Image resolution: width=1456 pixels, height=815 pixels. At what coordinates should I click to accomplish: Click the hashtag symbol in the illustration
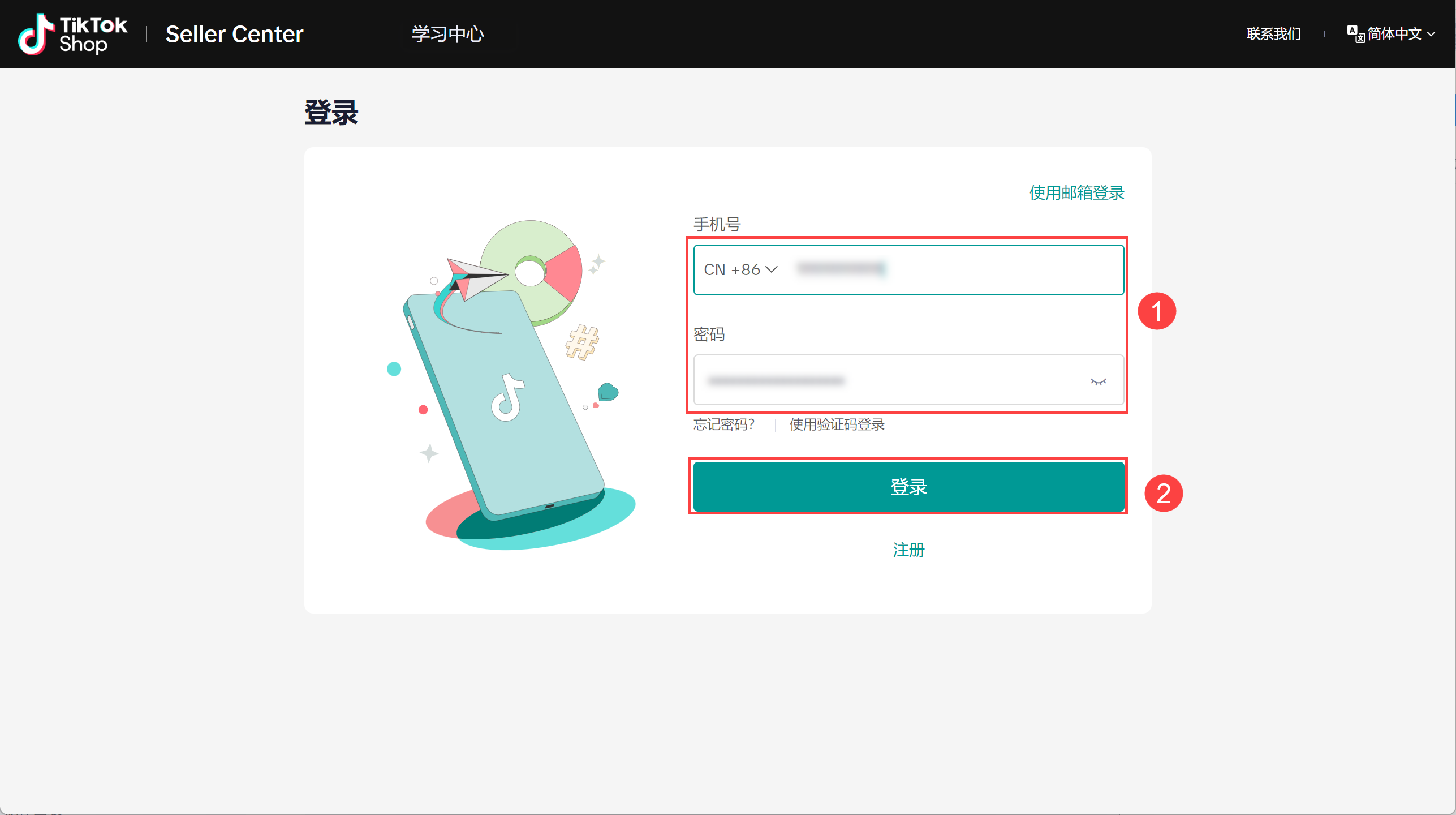(x=582, y=342)
